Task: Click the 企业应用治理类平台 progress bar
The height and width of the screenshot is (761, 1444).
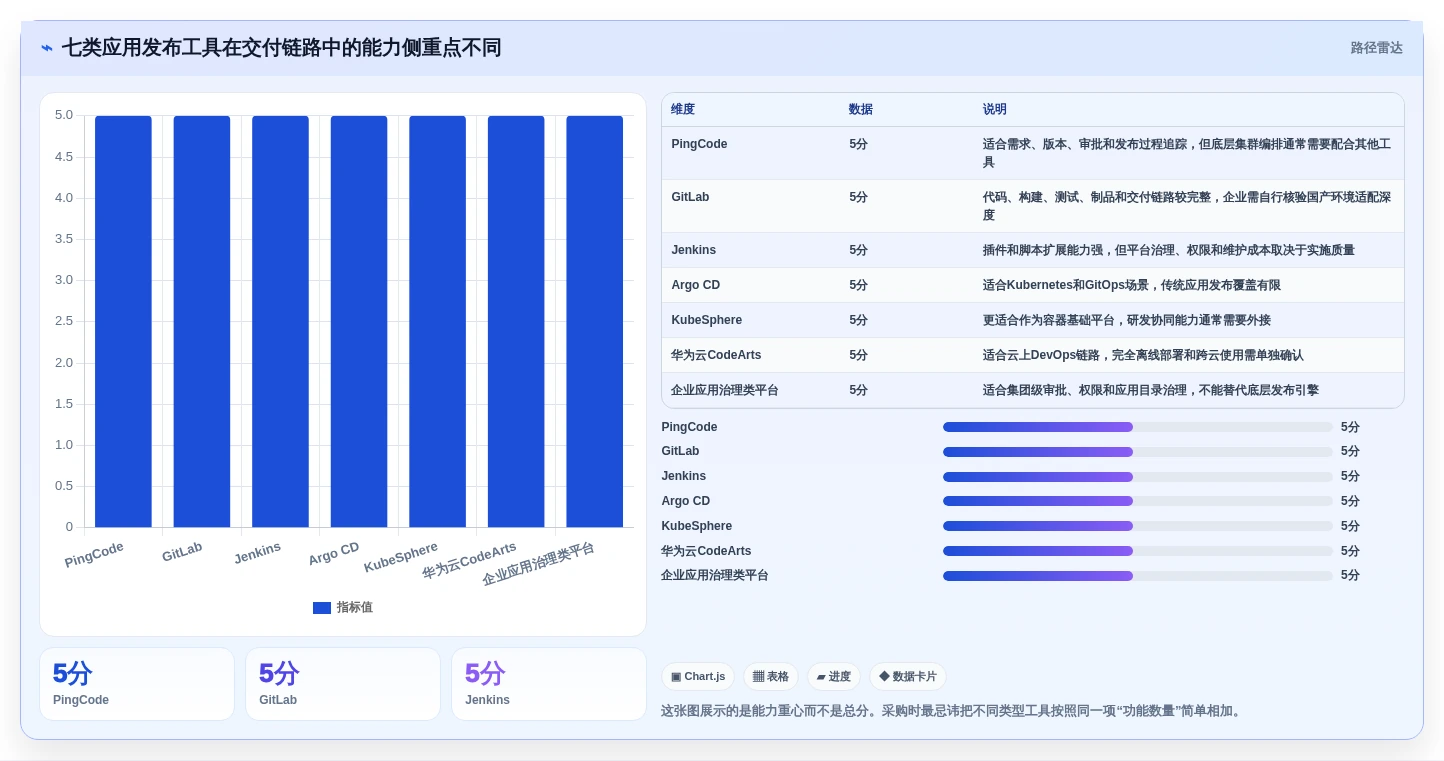Action: tap(1137, 576)
